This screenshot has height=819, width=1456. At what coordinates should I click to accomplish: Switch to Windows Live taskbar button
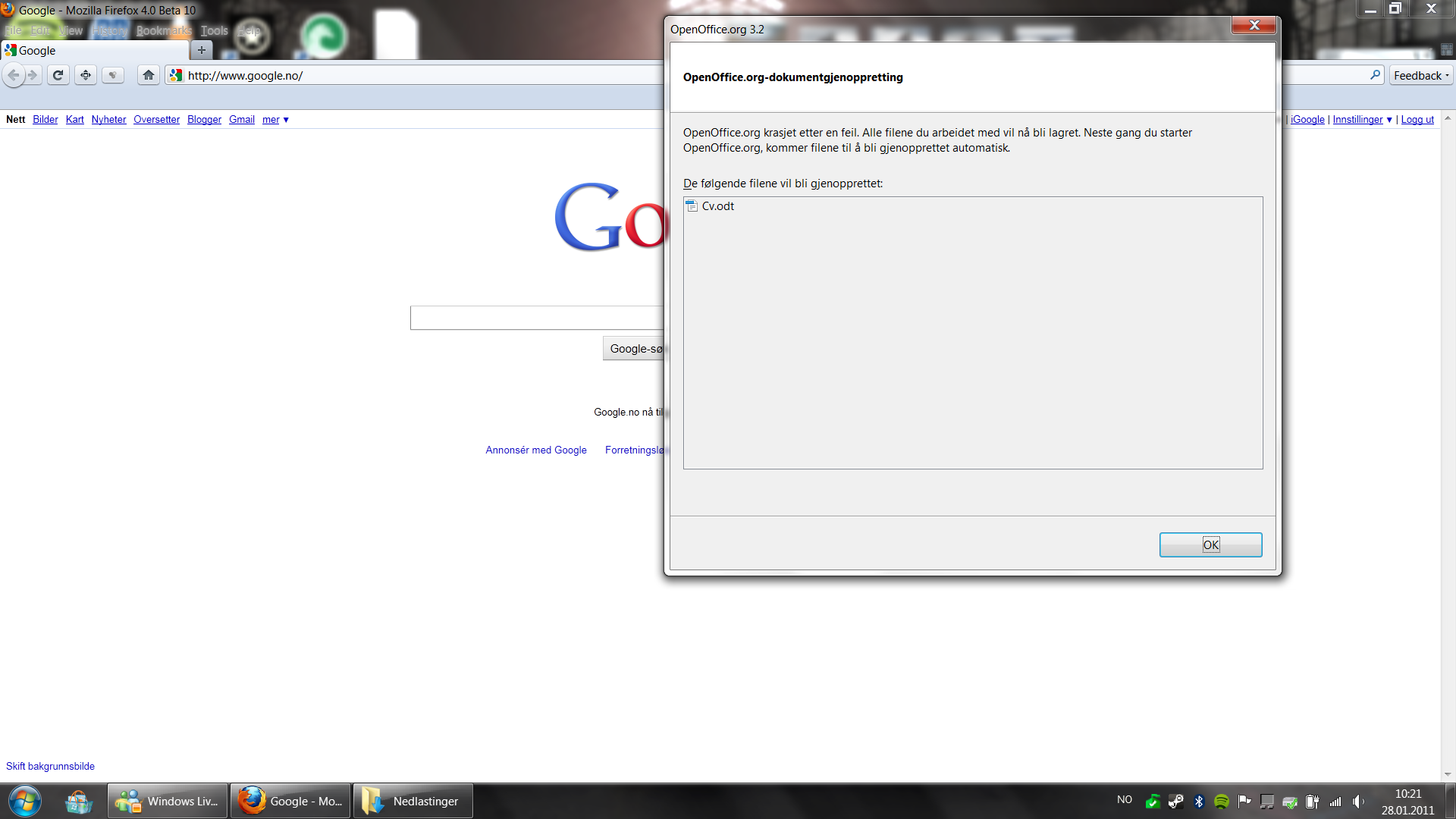(x=168, y=801)
